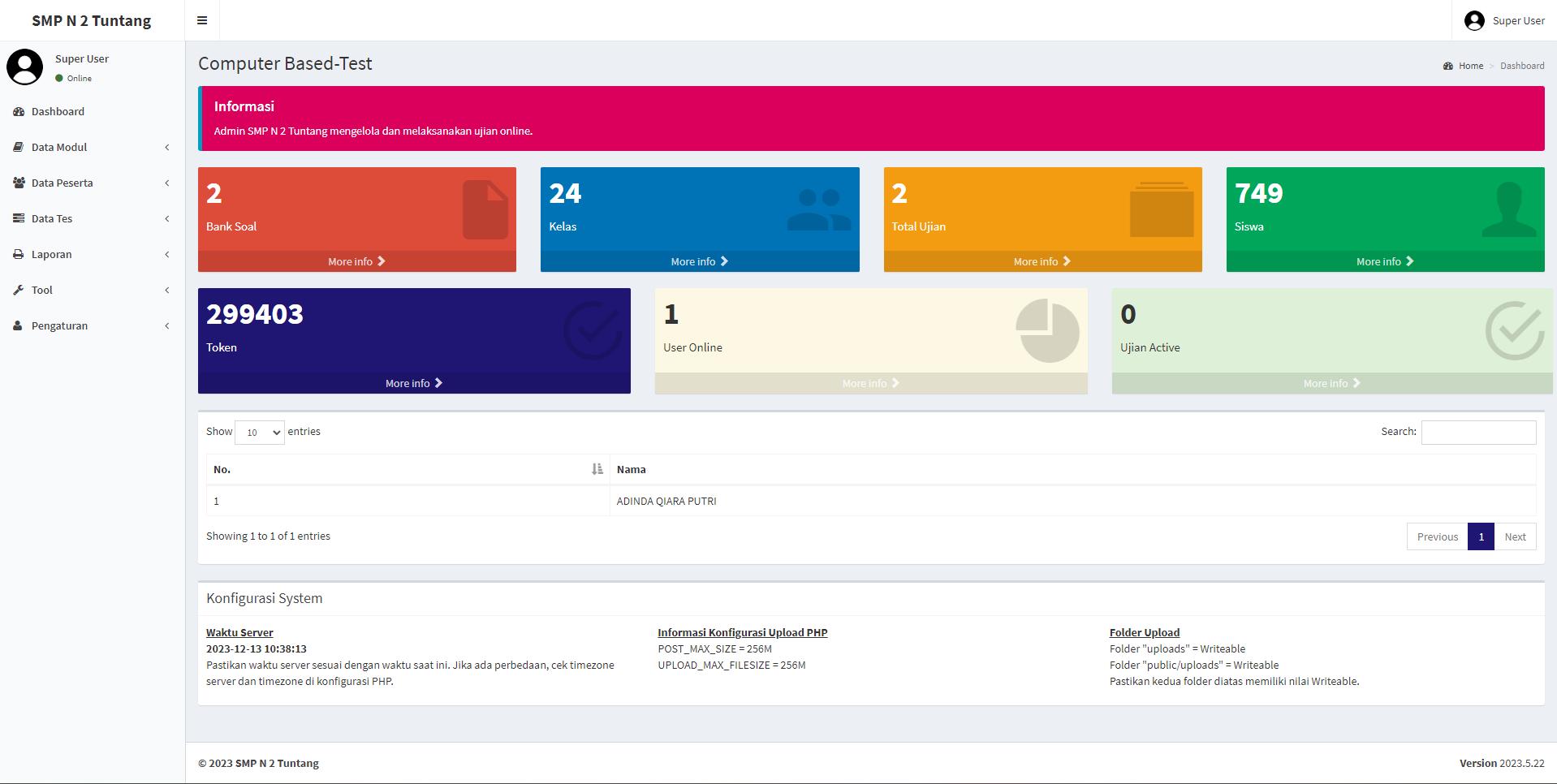
Task: Open More info on Token card
Action: click(x=414, y=383)
